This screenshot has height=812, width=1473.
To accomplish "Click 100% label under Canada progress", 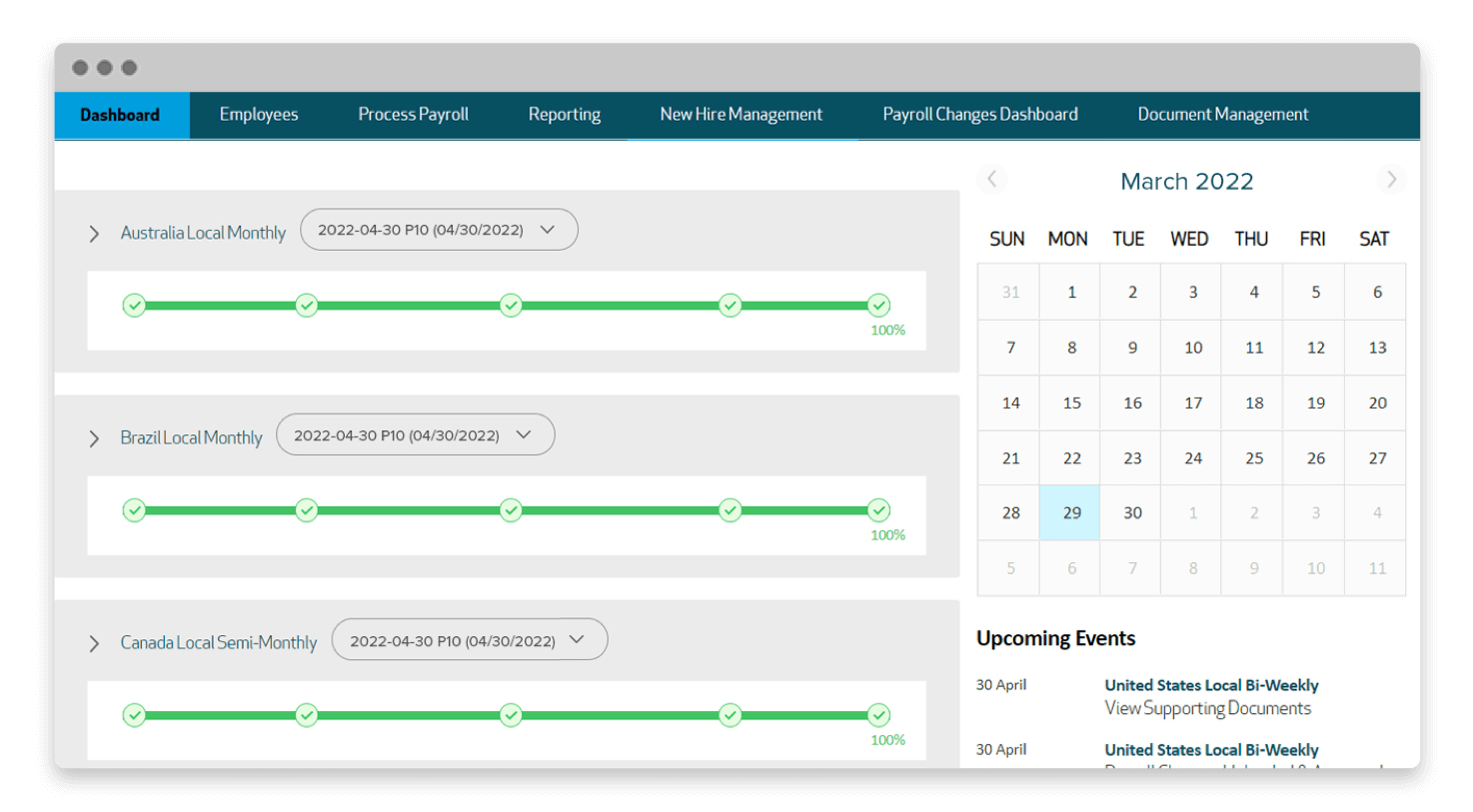I will pos(887,740).
